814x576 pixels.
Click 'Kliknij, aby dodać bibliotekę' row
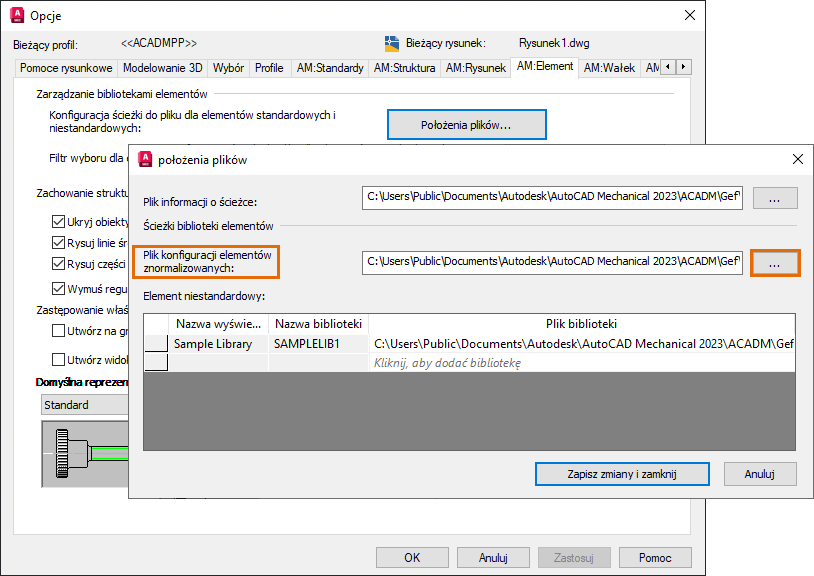[x=582, y=363]
